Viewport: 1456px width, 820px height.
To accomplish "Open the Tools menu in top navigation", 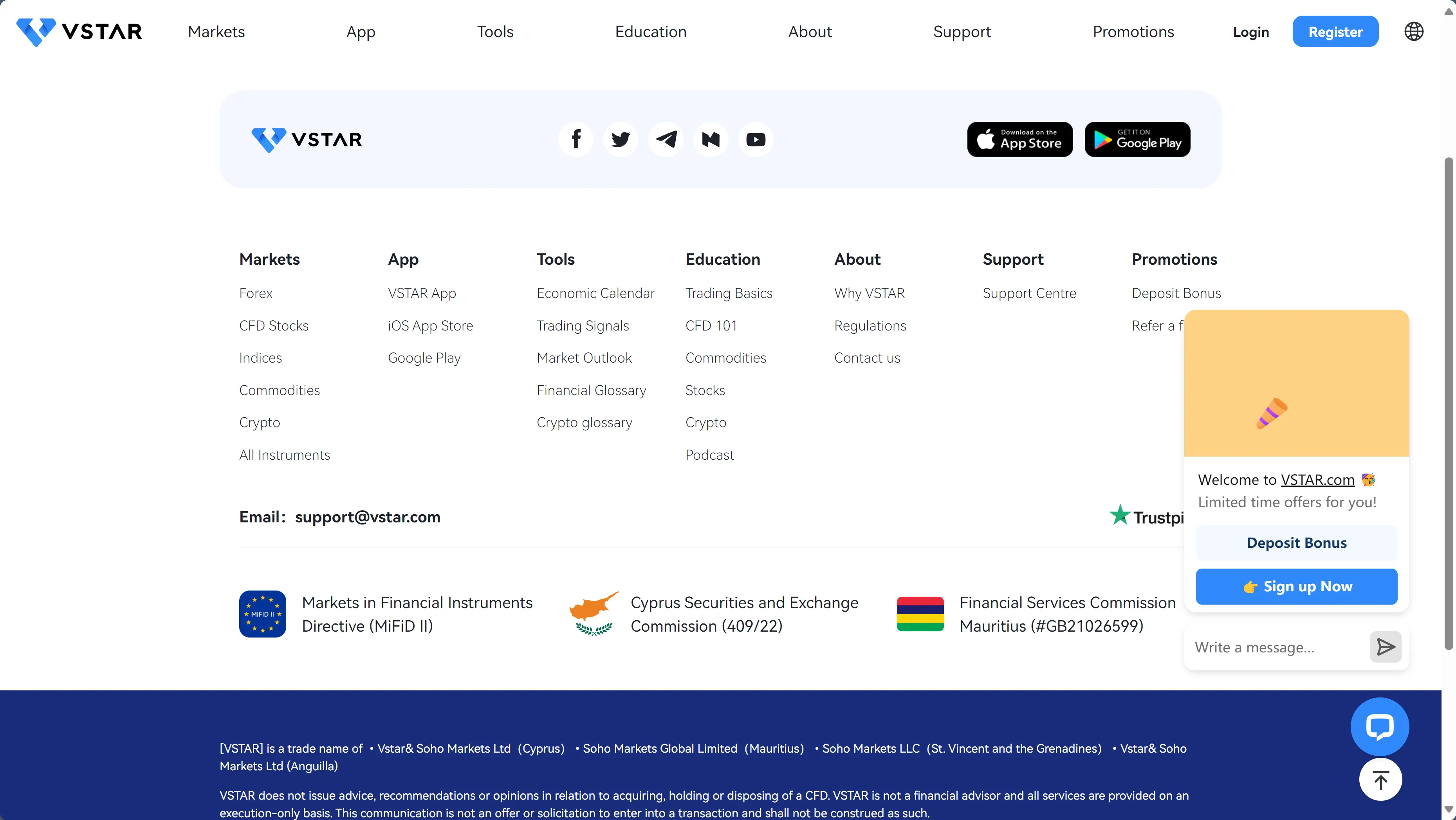I will pos(495,32).
